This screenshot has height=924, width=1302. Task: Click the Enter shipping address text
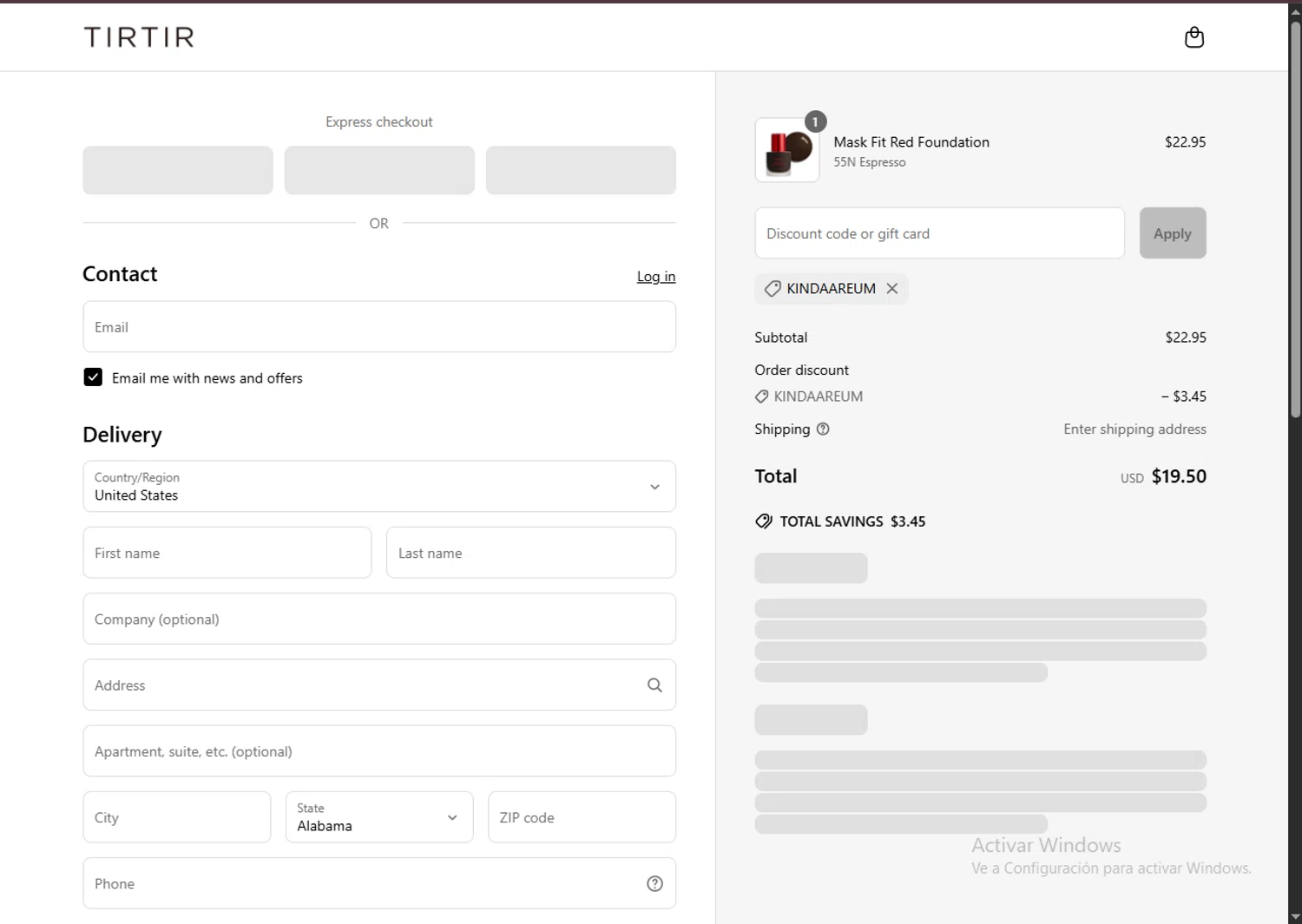click(1134, 429)
